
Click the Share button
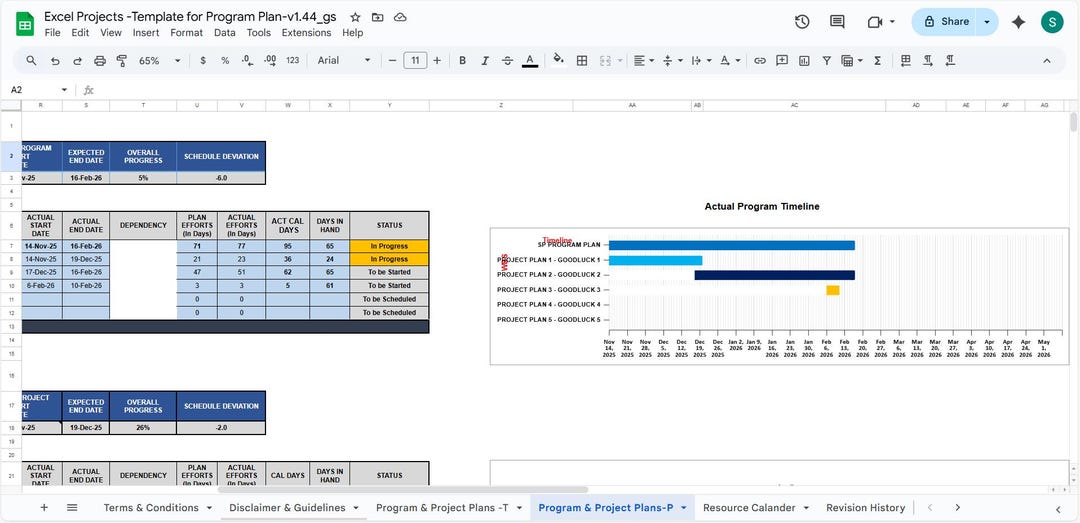tap(946, 22)
